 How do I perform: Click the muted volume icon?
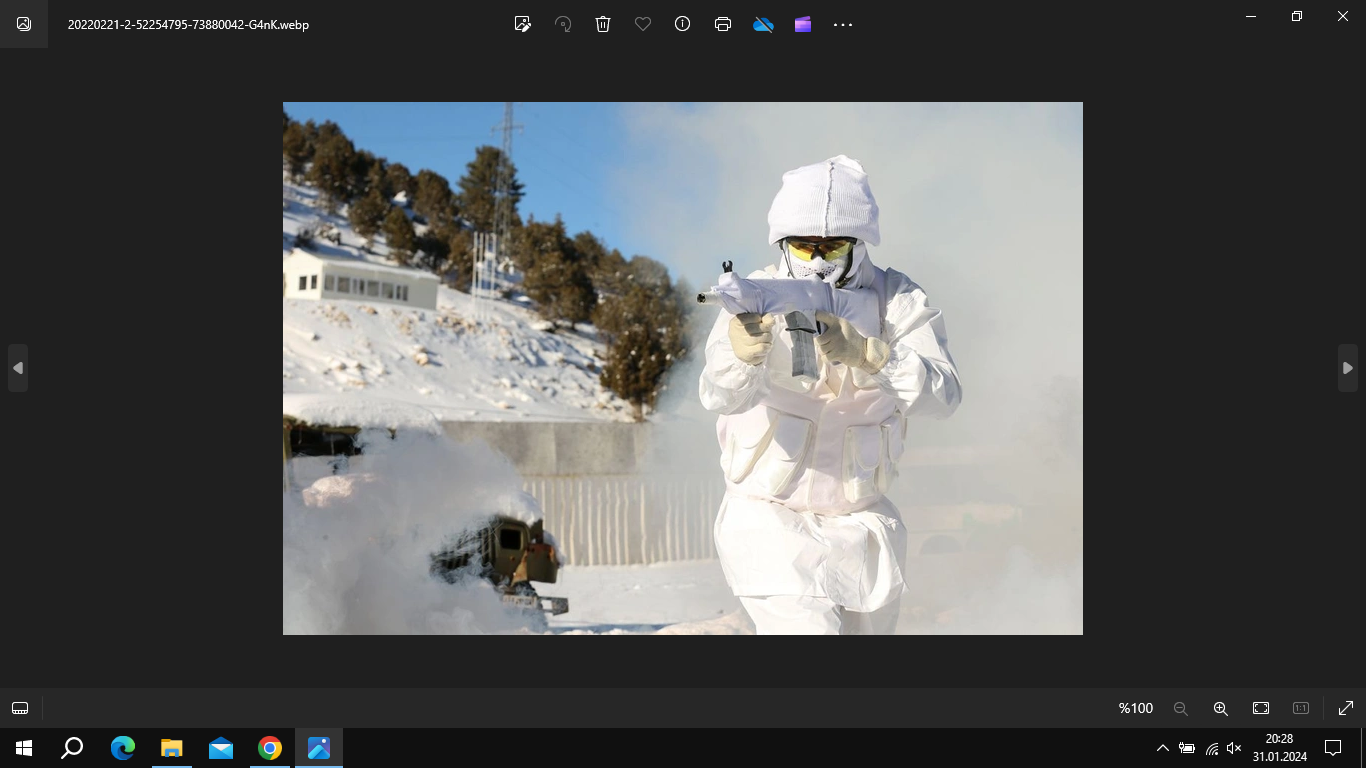coord(1234,748)
